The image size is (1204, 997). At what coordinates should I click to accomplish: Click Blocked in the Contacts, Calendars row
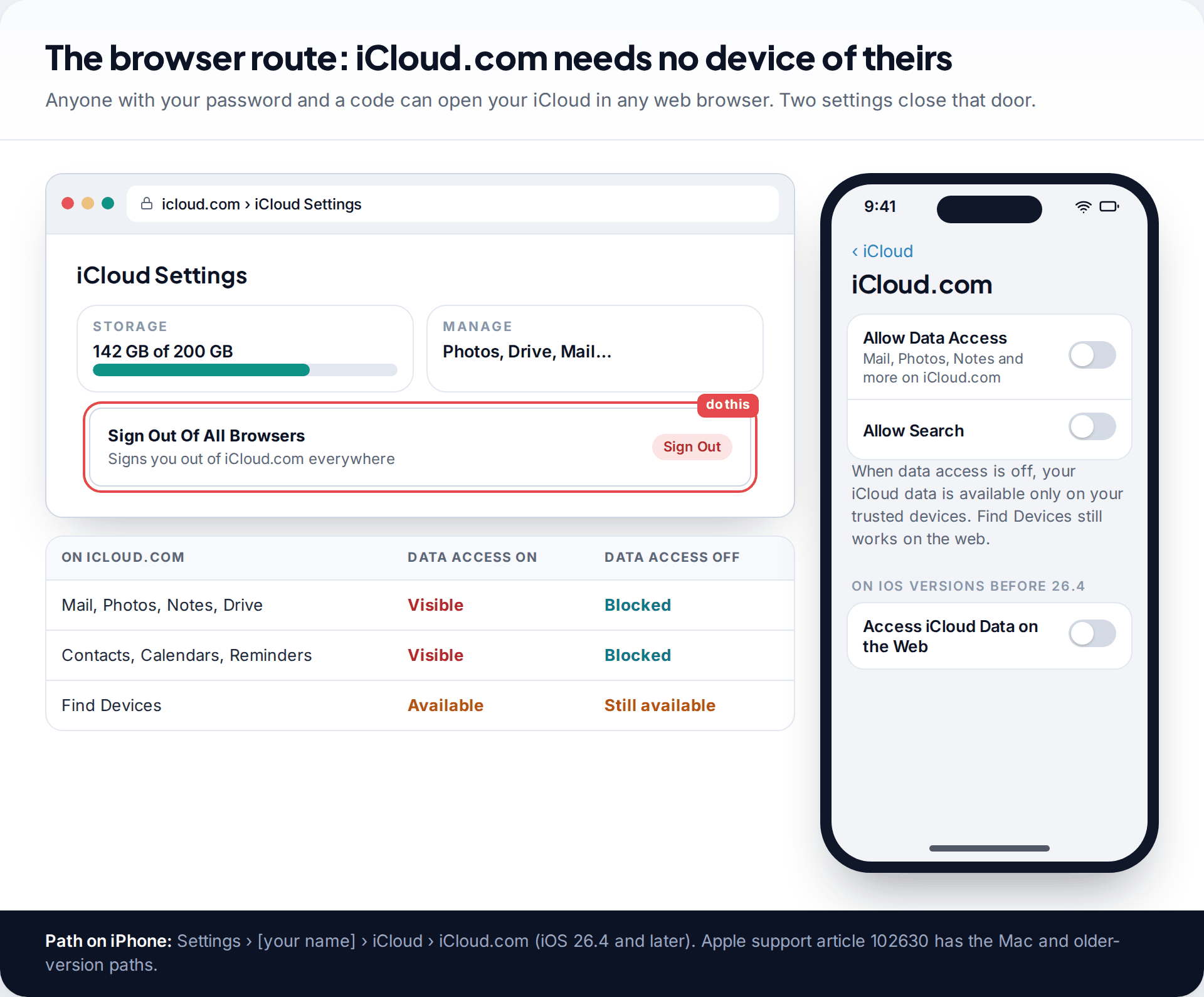pyautogui.click(x=637, y=655)
